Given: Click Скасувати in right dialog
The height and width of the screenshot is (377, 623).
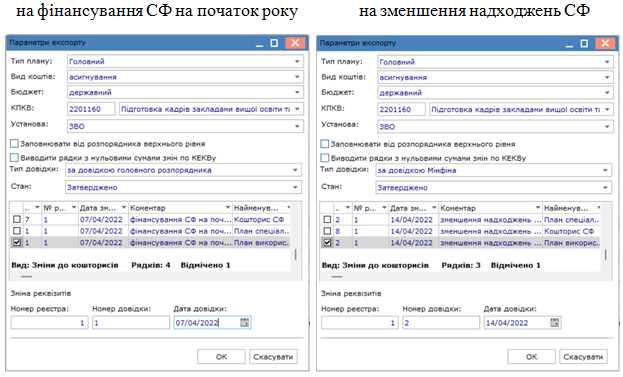Looking at the screenshot, I should tap(583, 357).
